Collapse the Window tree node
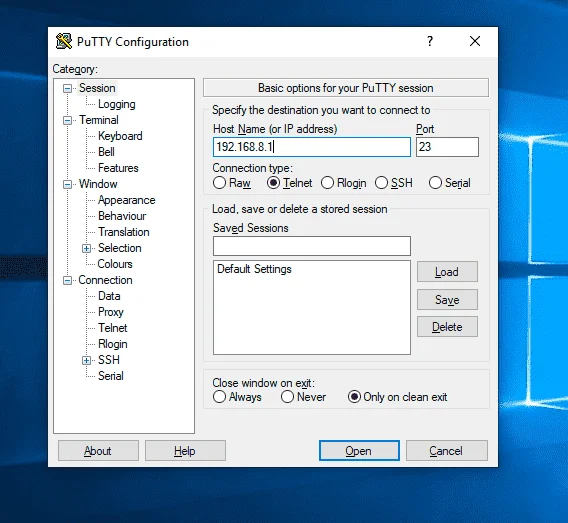The width and height of the screenshot is (568, 523). [x=67, y=184]
